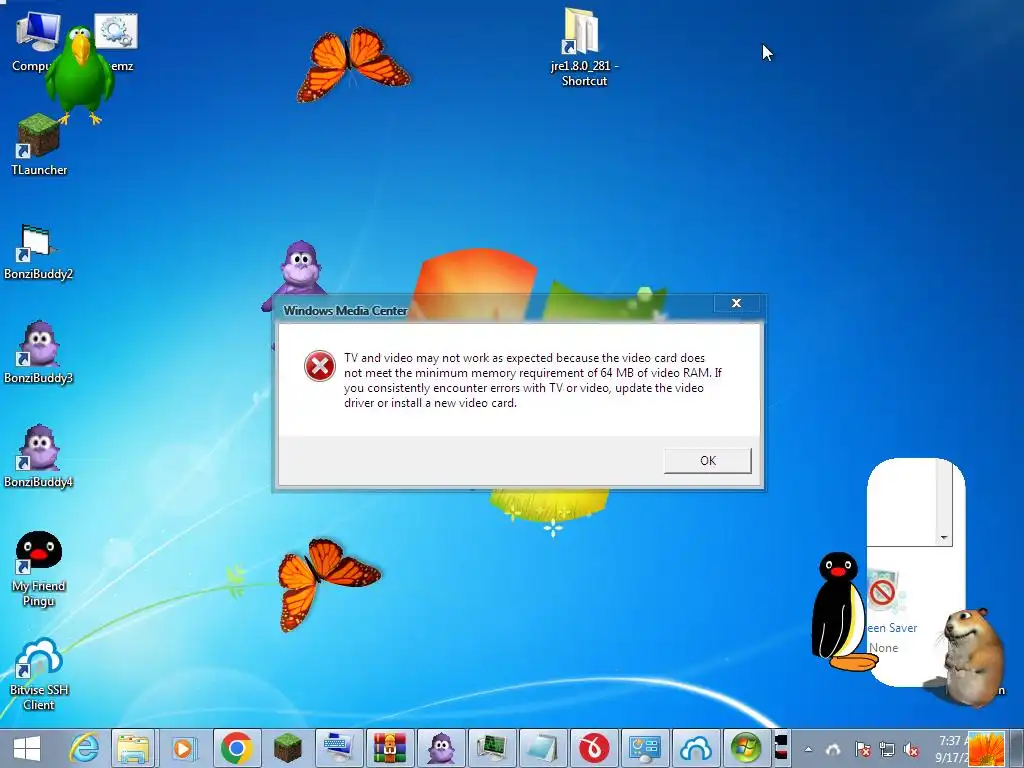Select the BonziBuddy3 desktop shortcut
This screenshot has height=768, width=1024.
[x=39, y=353]
